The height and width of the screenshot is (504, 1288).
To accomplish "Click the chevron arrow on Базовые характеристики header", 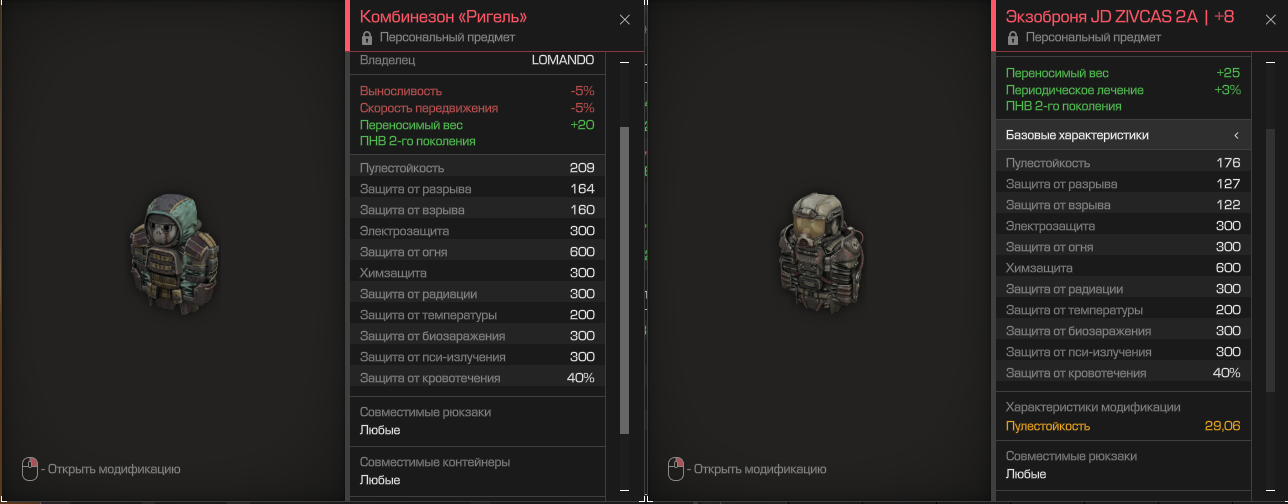I will click(x=1236, y=135).
